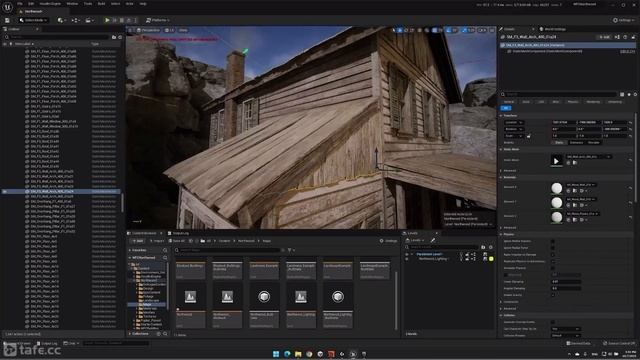
Task: Open viewport options hamburger menu
Action: 131,30
